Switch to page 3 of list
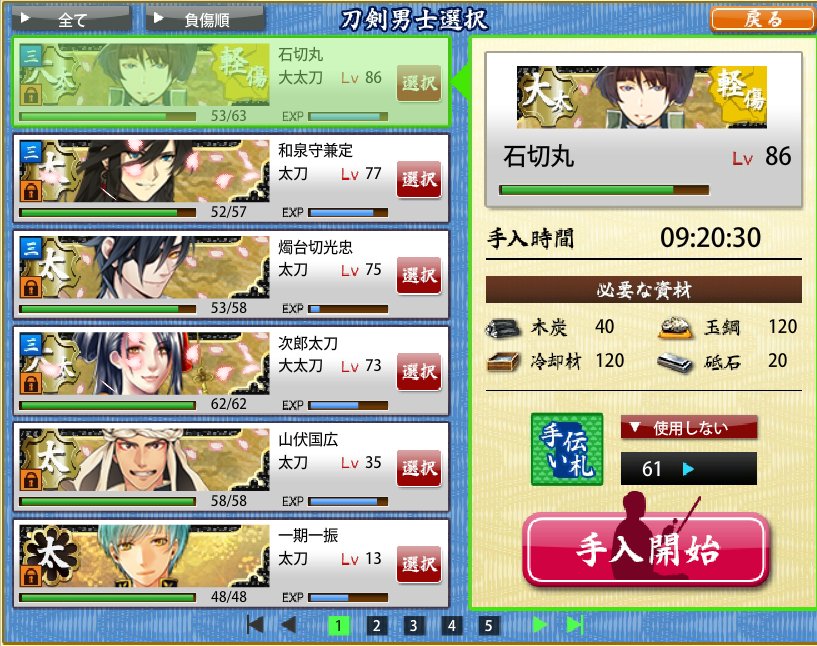 [x=414, y=626]
